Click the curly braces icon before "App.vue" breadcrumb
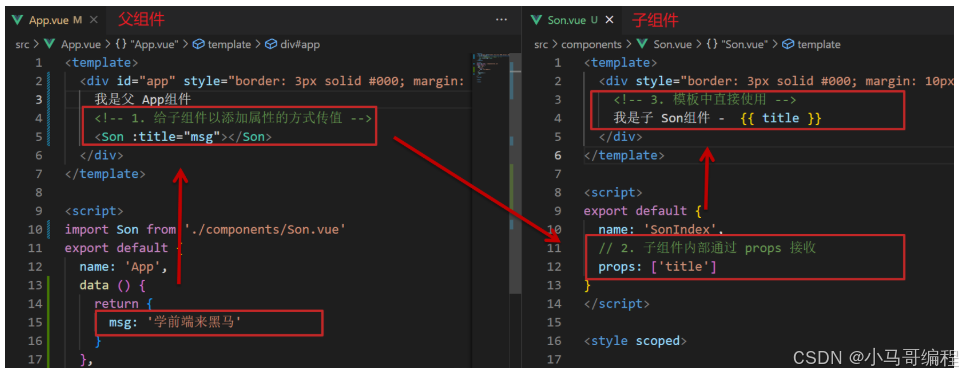963x376 pixels. pyautogui.click(x=121, y=44)
